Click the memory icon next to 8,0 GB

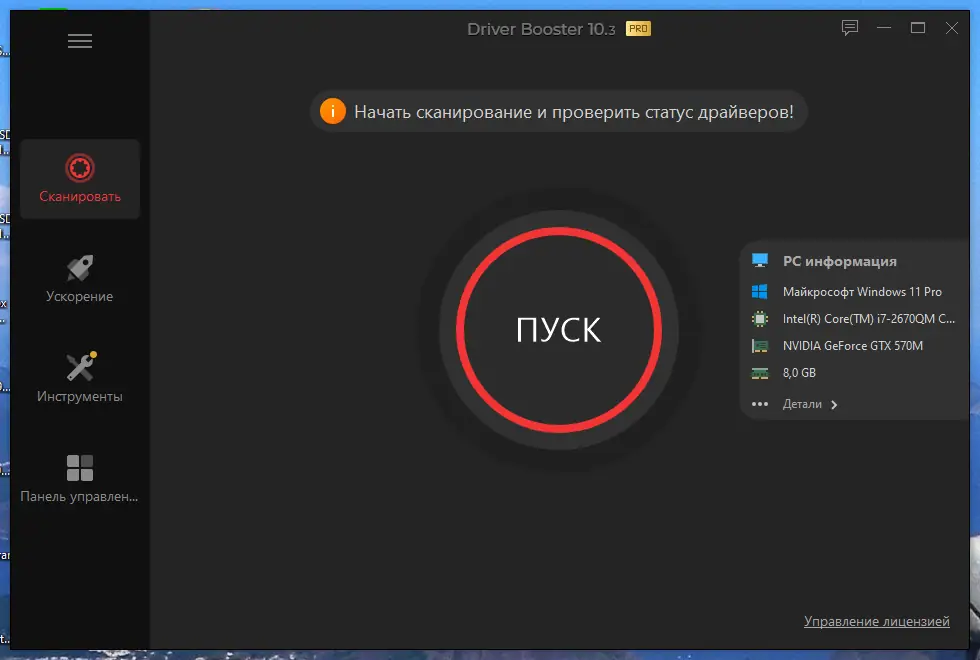click(x=759, y=372)
